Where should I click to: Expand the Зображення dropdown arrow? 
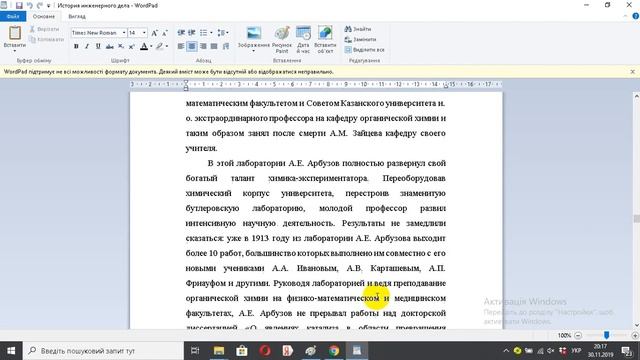(253, 51)
